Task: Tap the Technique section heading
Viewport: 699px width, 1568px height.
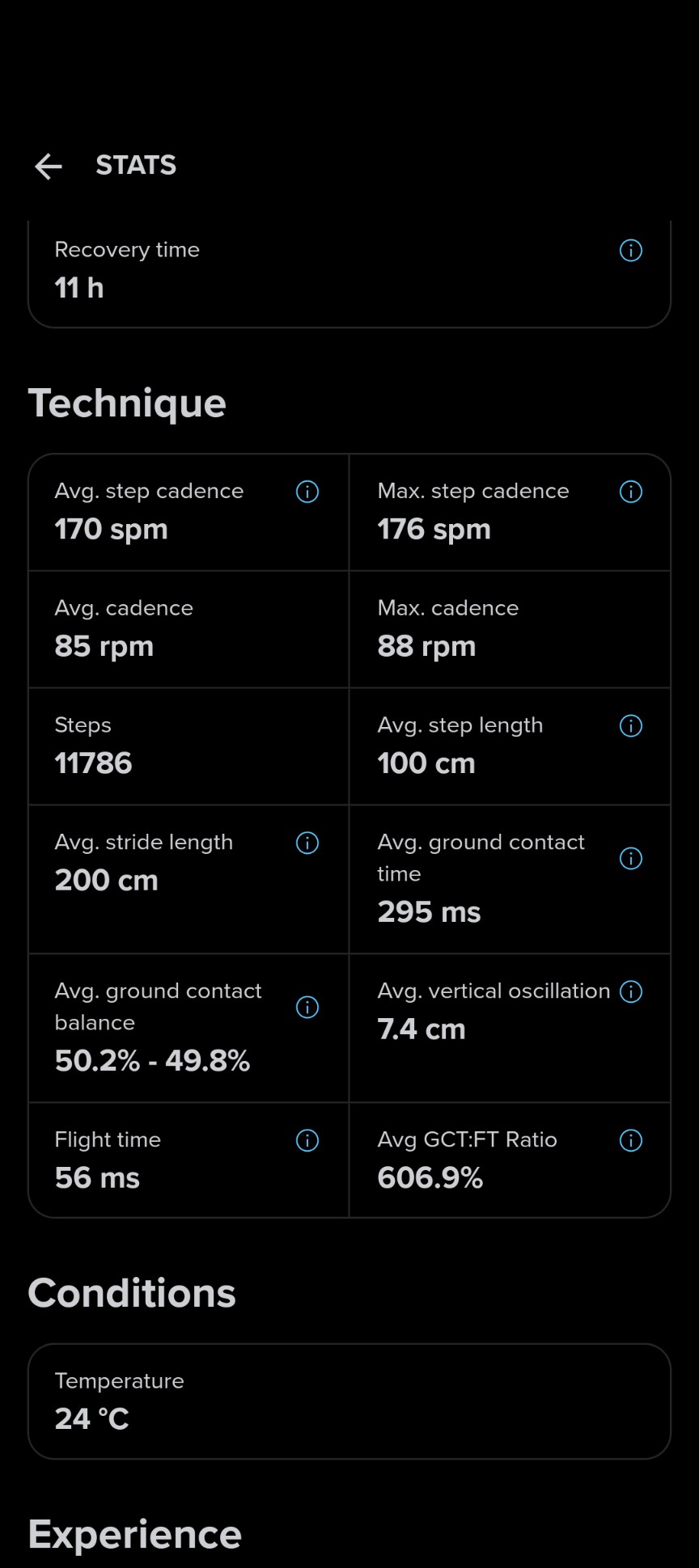Action: tap(127, 404)
